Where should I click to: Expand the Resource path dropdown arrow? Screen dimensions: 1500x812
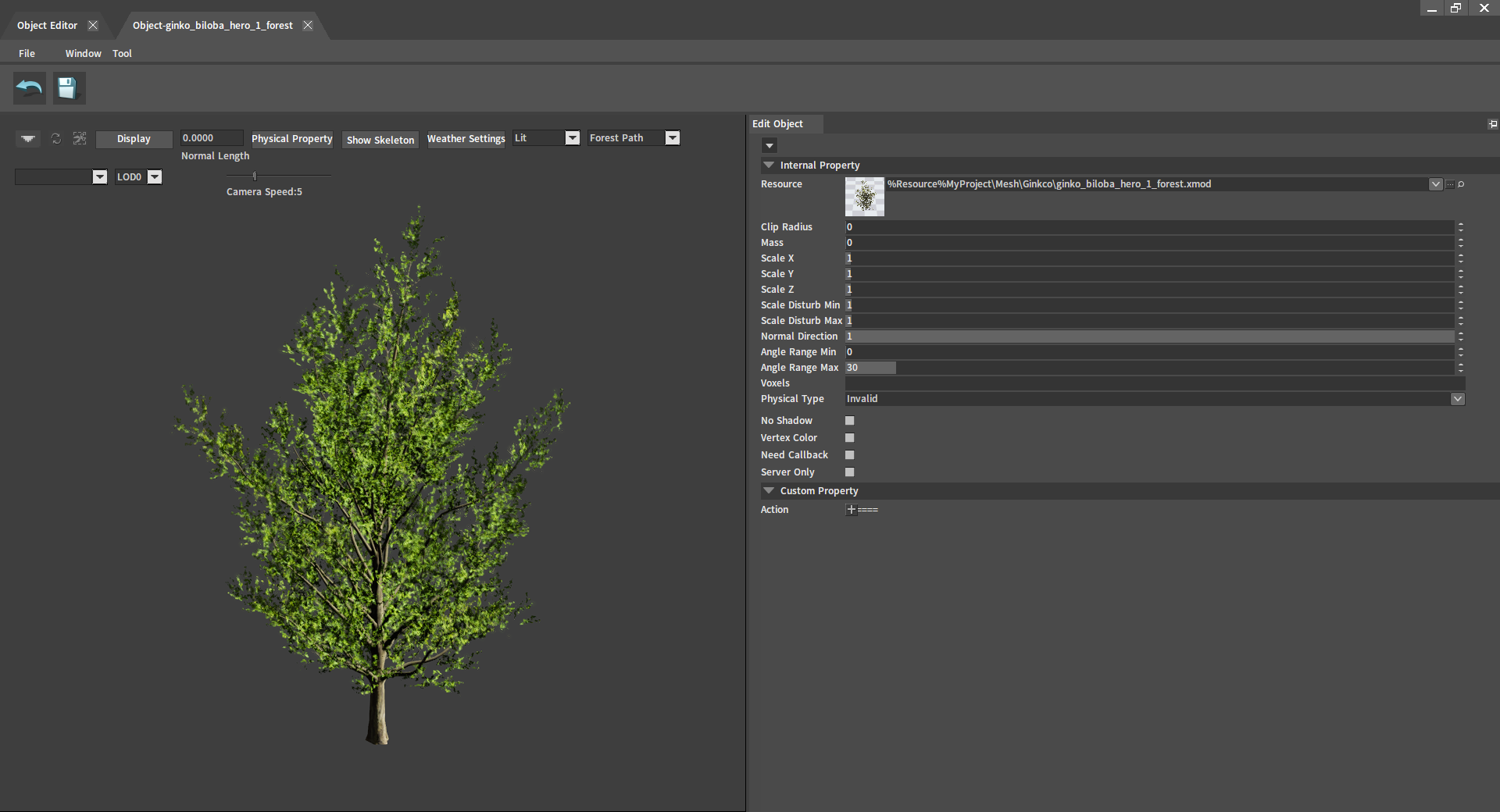pos(1436,184)
